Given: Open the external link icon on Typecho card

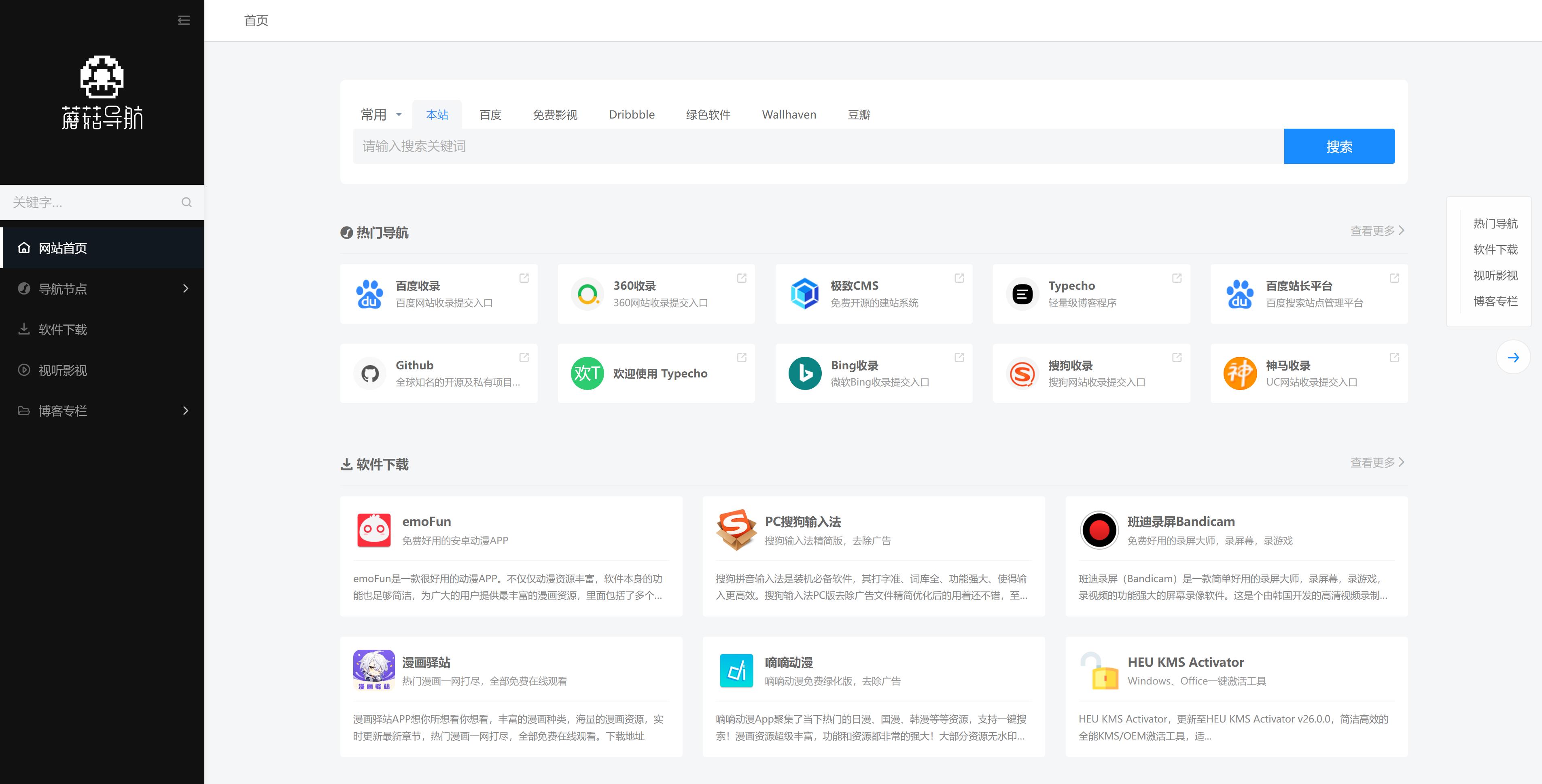Looking at the screenshot, I should (1176, 278).
